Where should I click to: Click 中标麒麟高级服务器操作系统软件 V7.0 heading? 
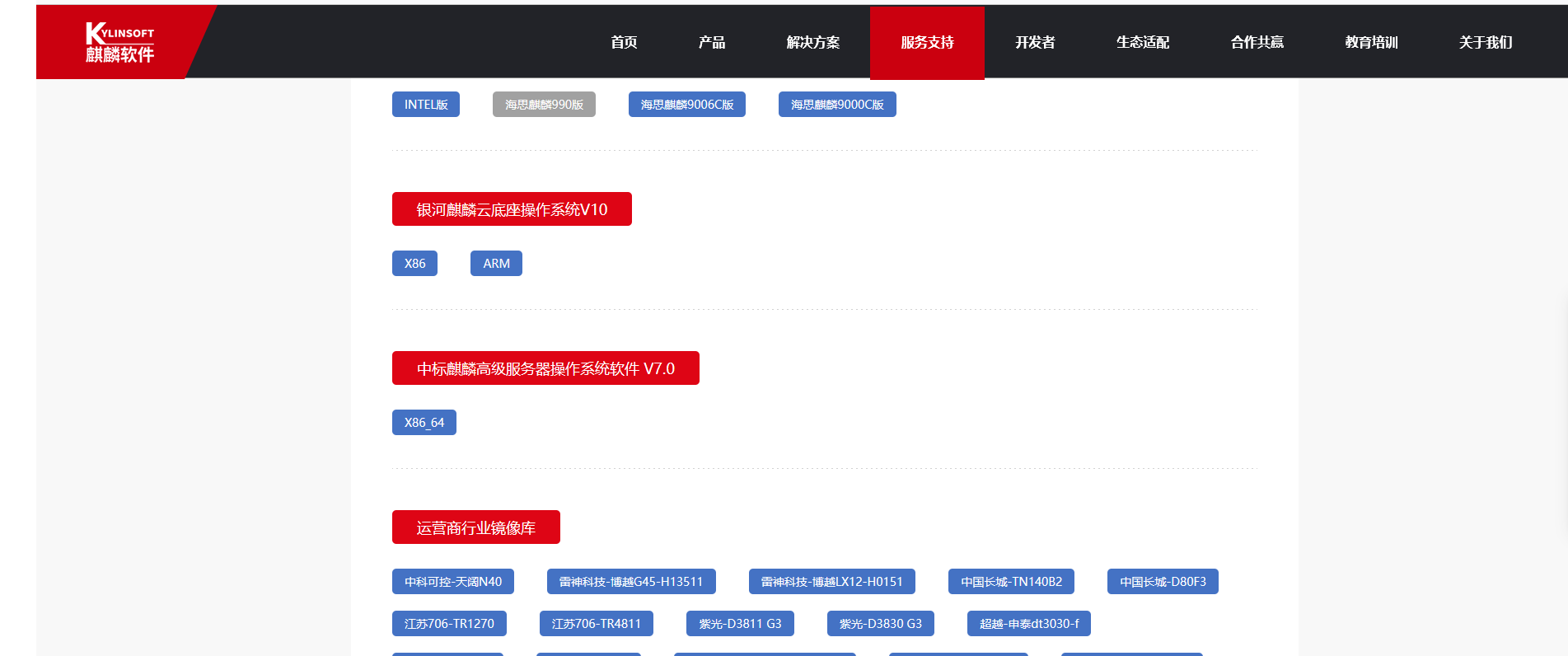(545, 368)
